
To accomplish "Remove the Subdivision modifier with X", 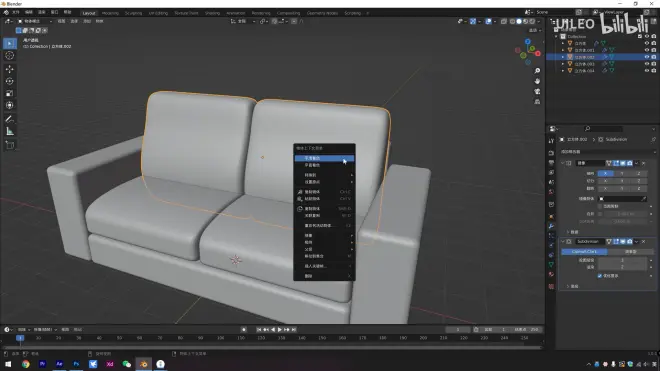I will [x=644, y=241].
